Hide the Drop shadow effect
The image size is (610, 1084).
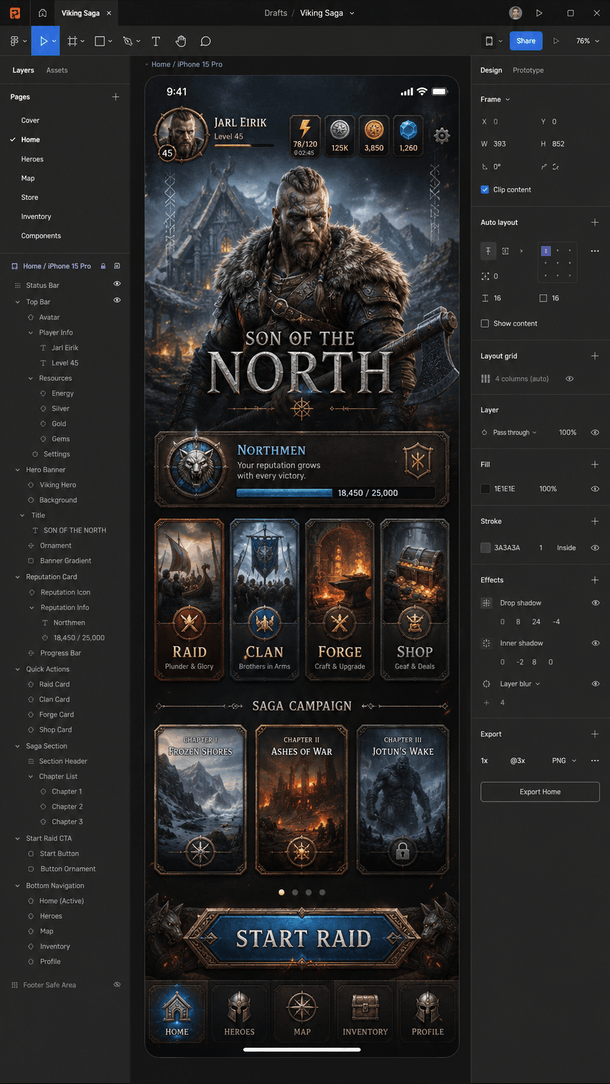click(x=595, y=603)
